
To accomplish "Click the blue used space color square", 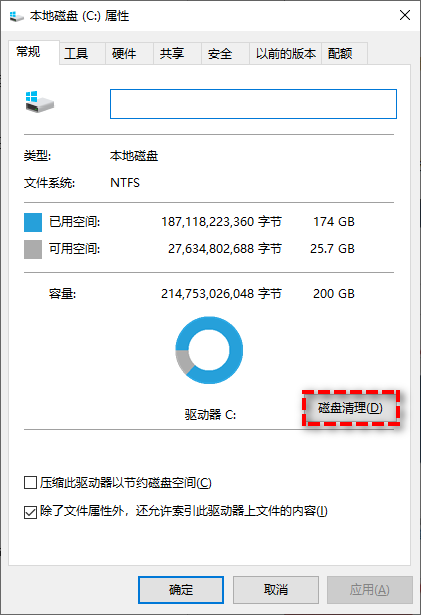I will coord(33,222).
